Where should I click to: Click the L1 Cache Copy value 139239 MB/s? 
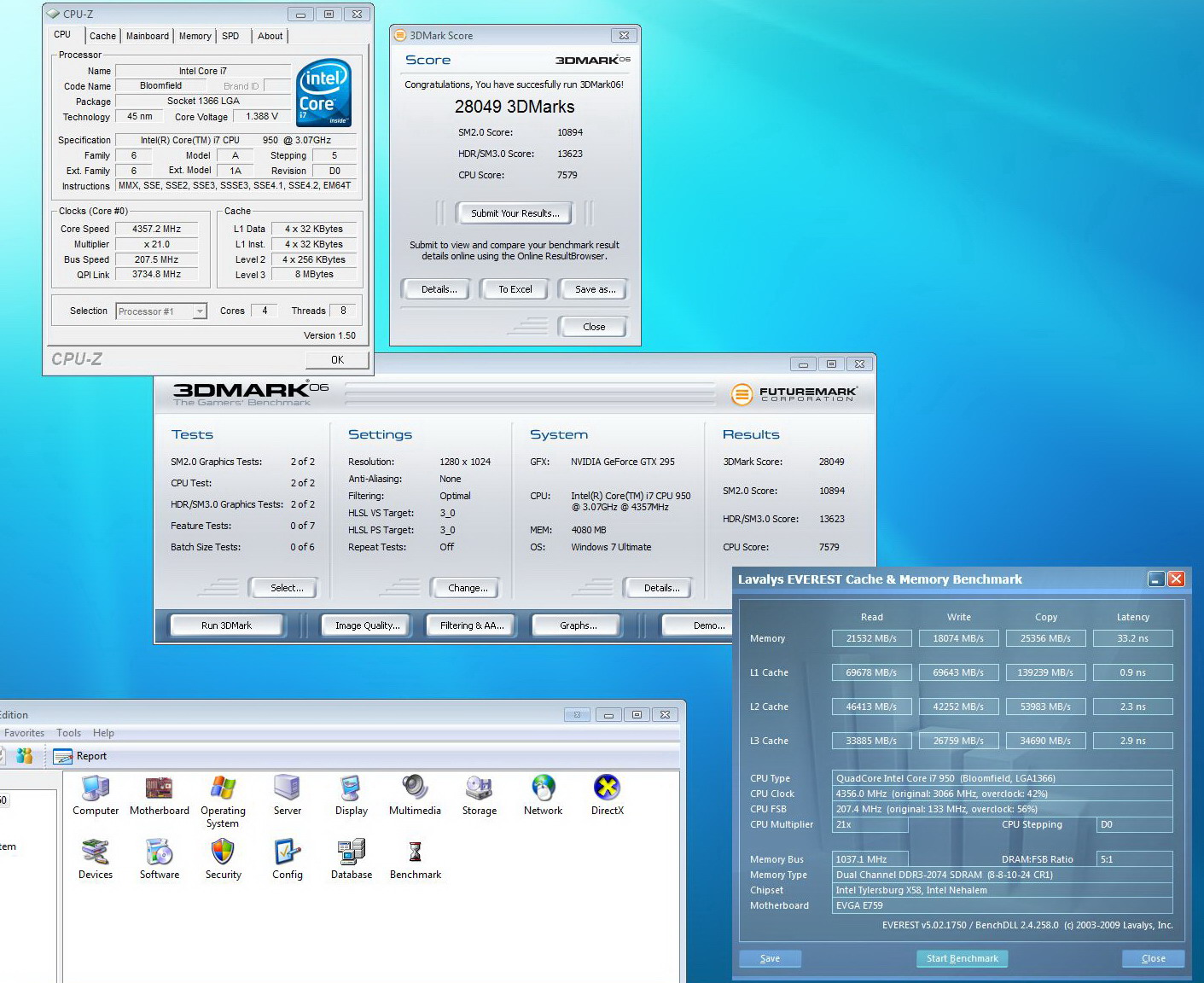point(1045,672)
